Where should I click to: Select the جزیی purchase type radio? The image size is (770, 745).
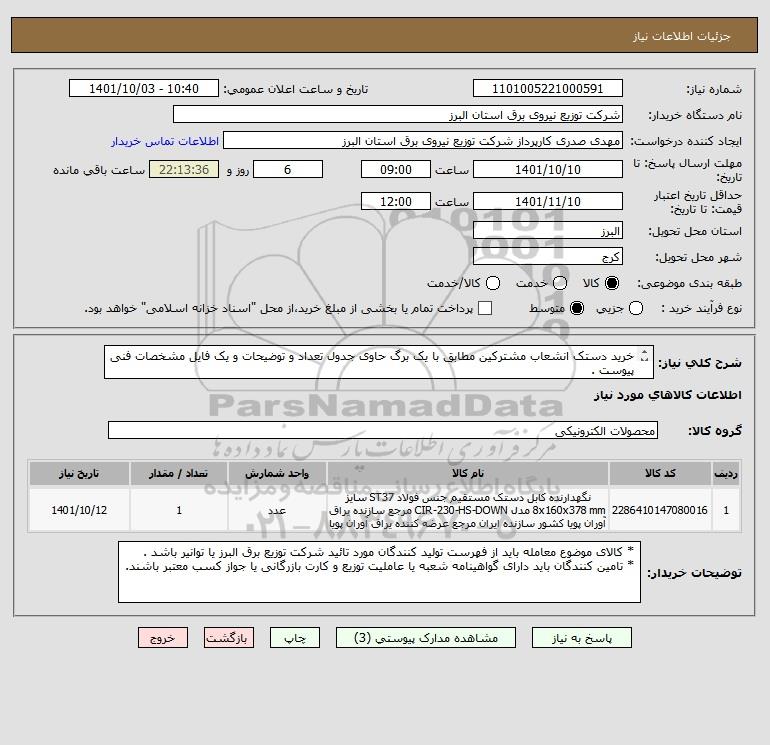tap(636, 308)
